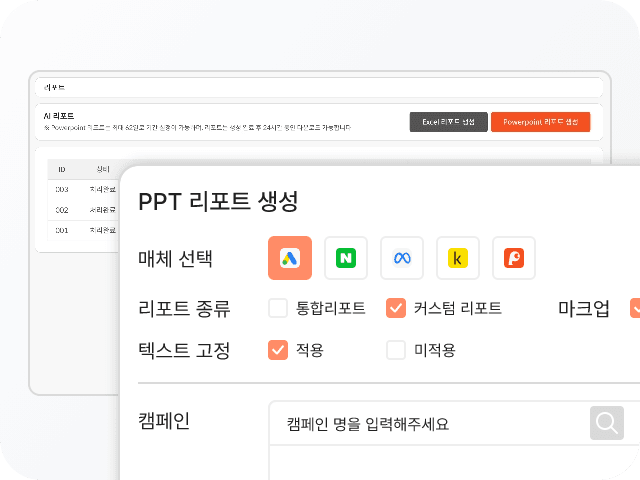This screenshot has height=480, width=640.
Task: Check the 통합리포트 checkbox
Action: point(278,308)
